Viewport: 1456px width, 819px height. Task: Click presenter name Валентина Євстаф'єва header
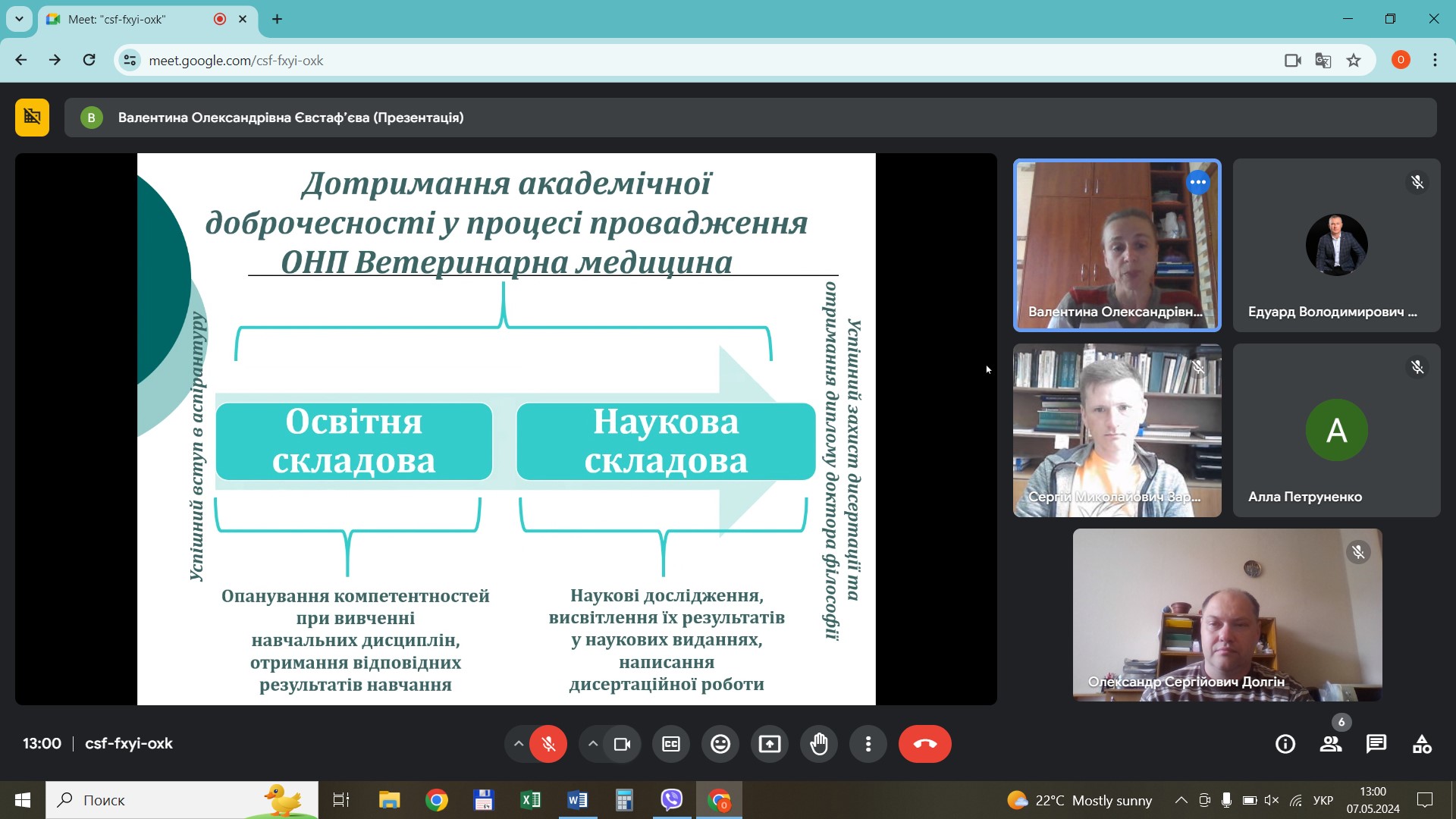[290, 118]
